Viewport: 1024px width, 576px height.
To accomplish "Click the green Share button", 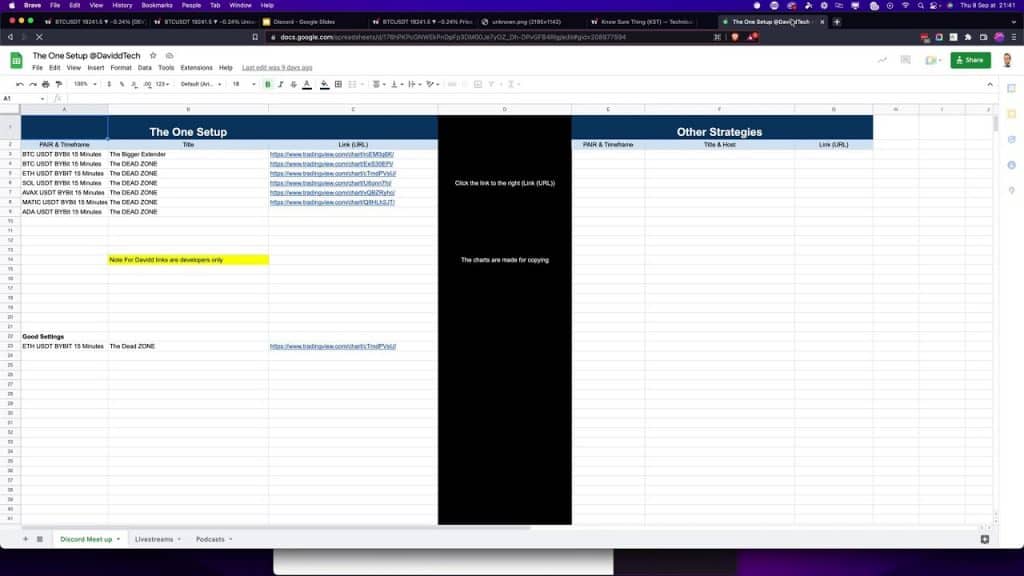I will pos(970,60).
